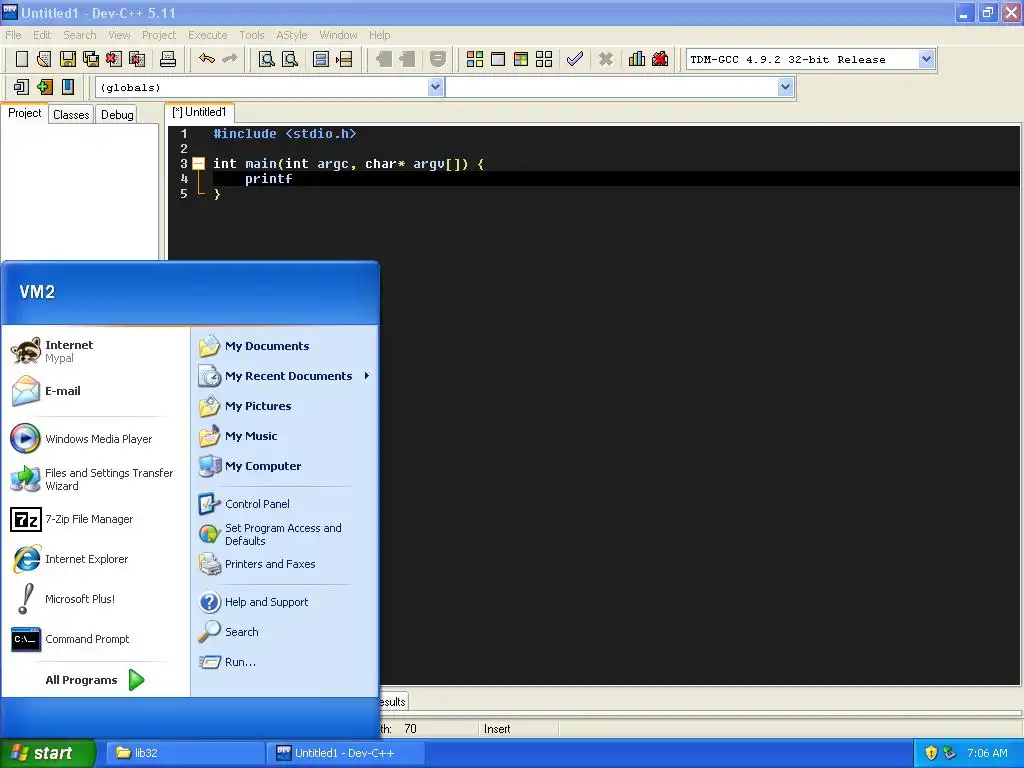The width and height of the screenshot is (1024, 768).
Task: Open the Execute menu
Action: coord(208,35)
